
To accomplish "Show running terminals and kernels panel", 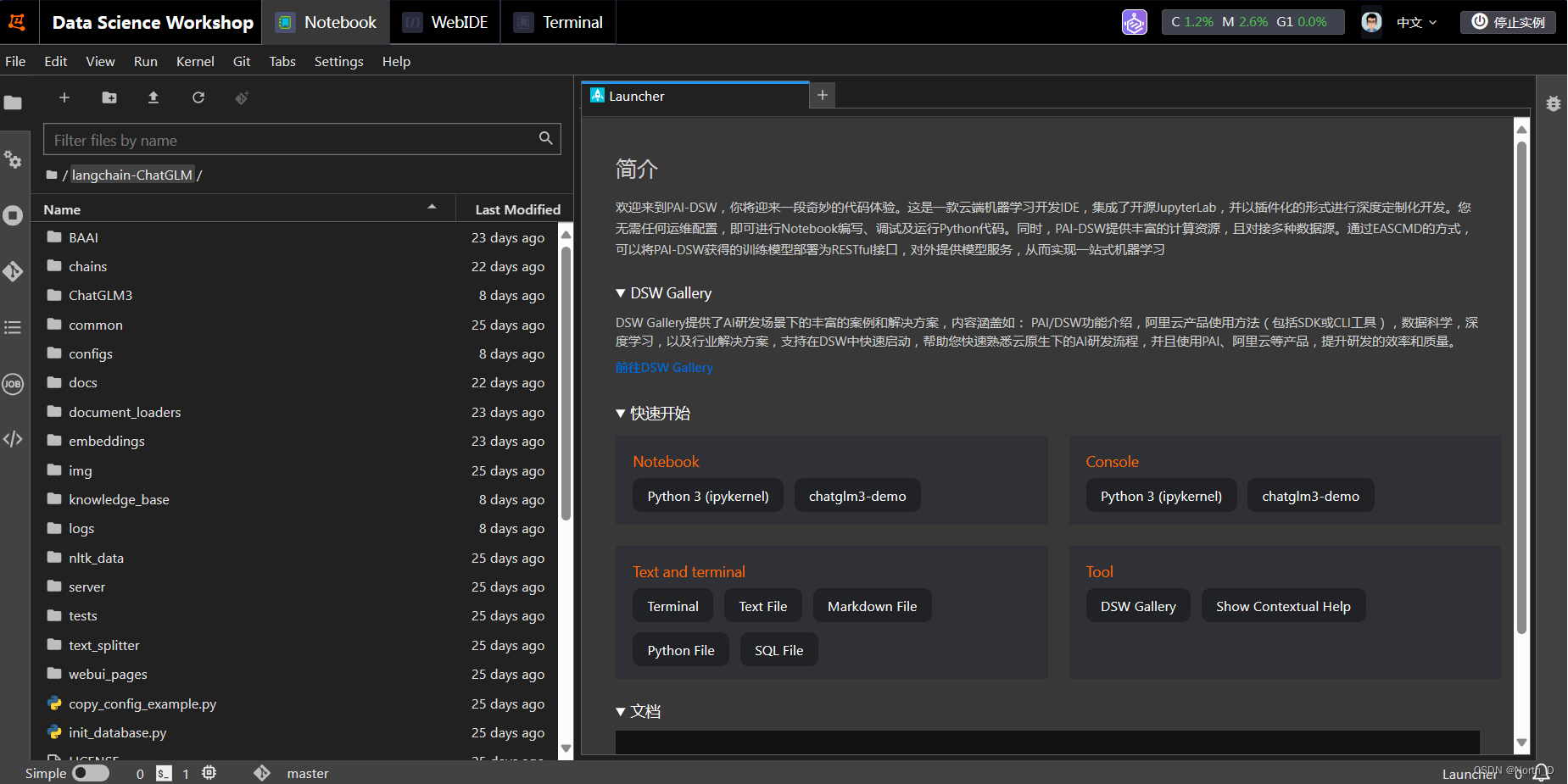I will click(x=13, y=215).
